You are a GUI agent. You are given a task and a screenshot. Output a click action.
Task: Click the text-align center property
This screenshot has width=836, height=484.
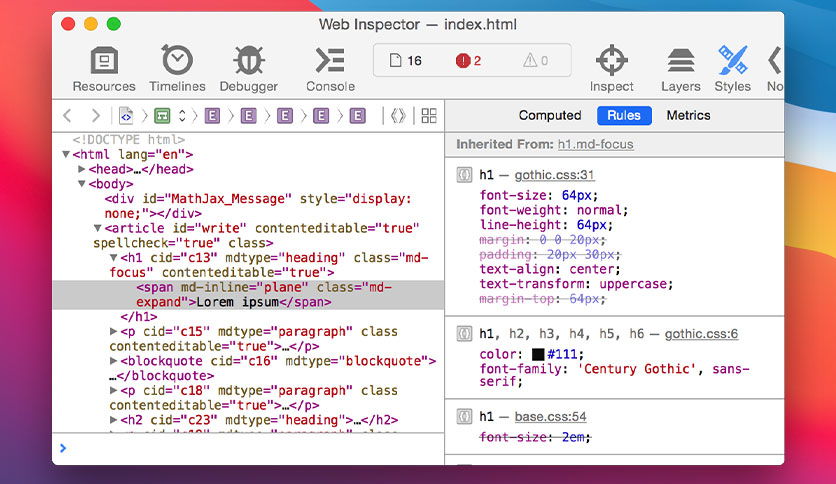click(550, 269)
